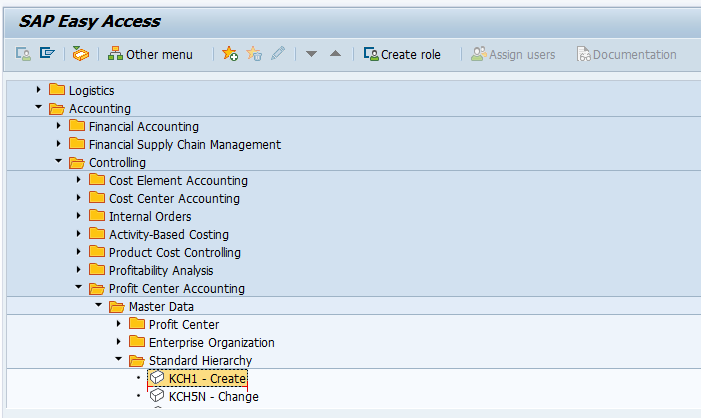
Task: Expand Internal Orders arrow
Action: tap(79, 215)
